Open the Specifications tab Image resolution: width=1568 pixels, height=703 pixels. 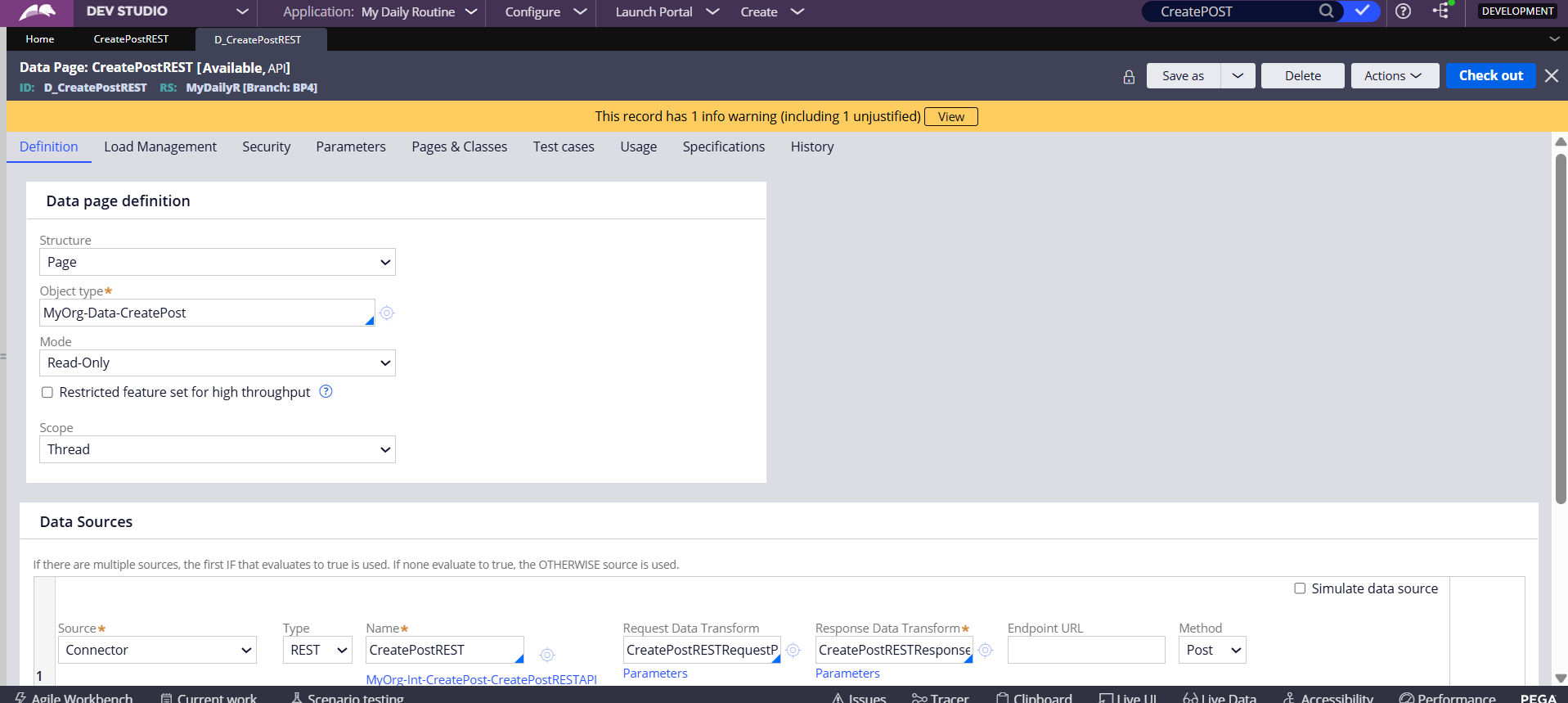(x=724, y=146)
